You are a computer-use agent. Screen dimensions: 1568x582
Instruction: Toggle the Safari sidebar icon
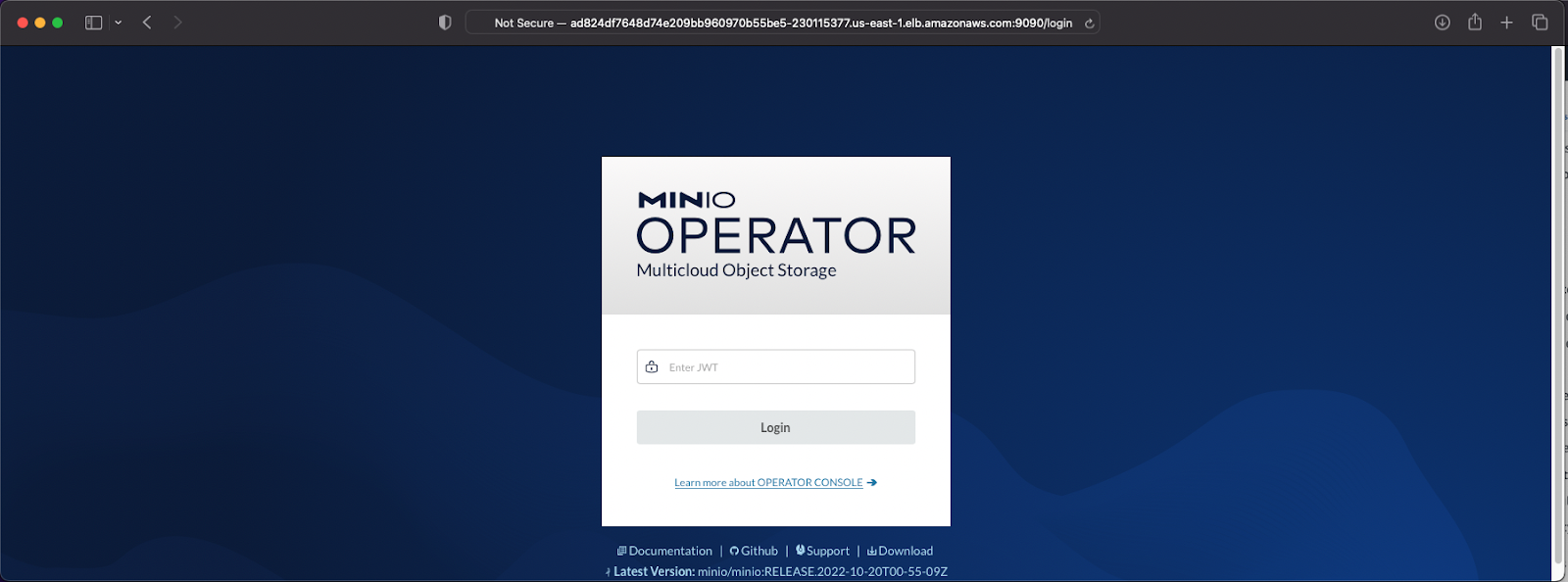coord(94,23)
